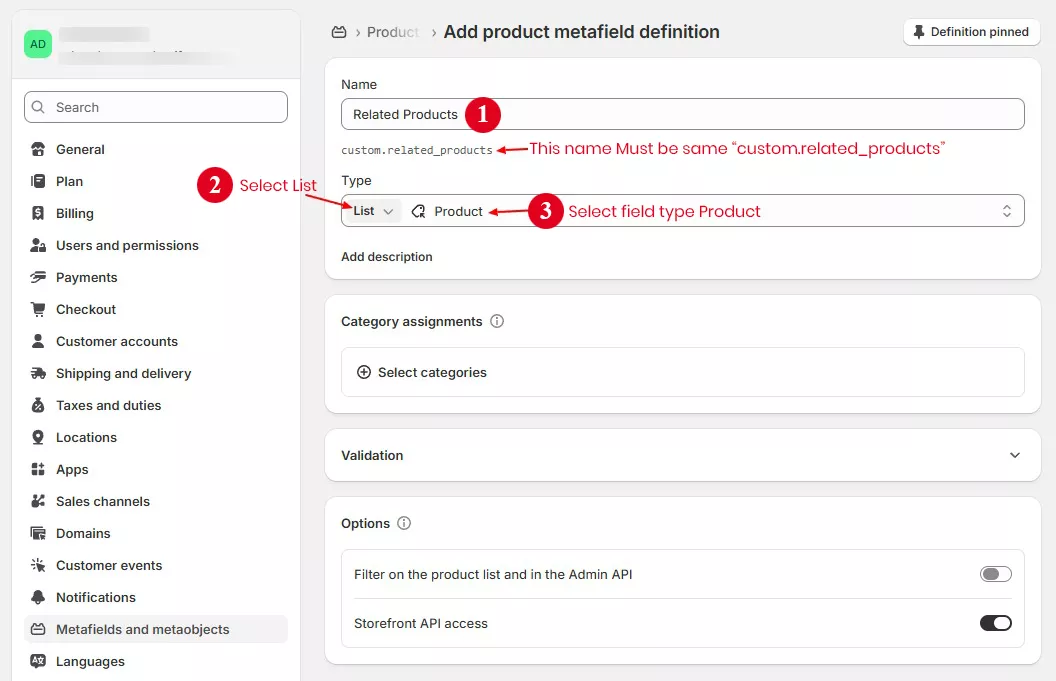This screenshot has height=681, width=1056.
Task: Open the List type dropdown
Action: coord(372,211)
